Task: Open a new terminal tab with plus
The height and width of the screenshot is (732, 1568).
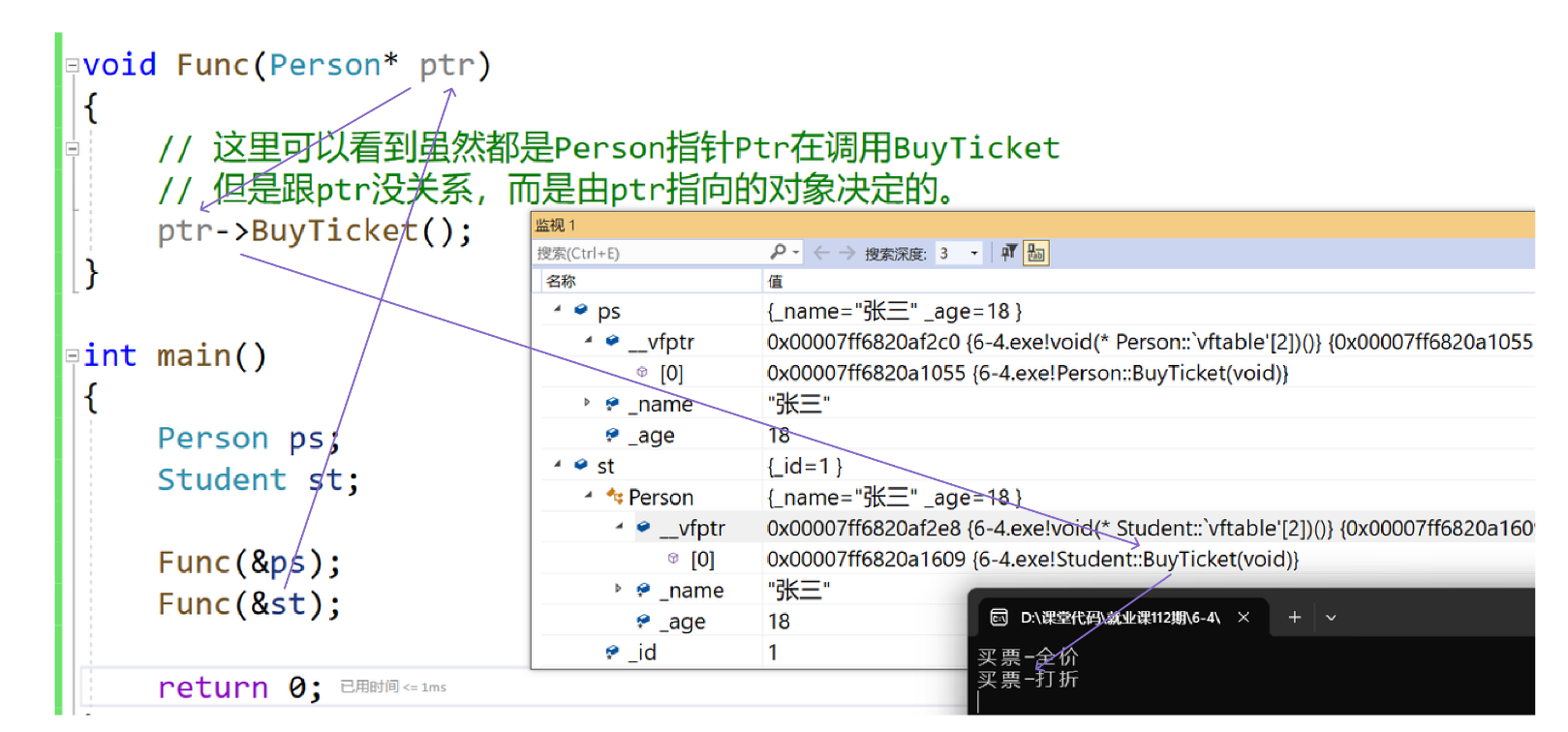Action: tap(1294, 617)
